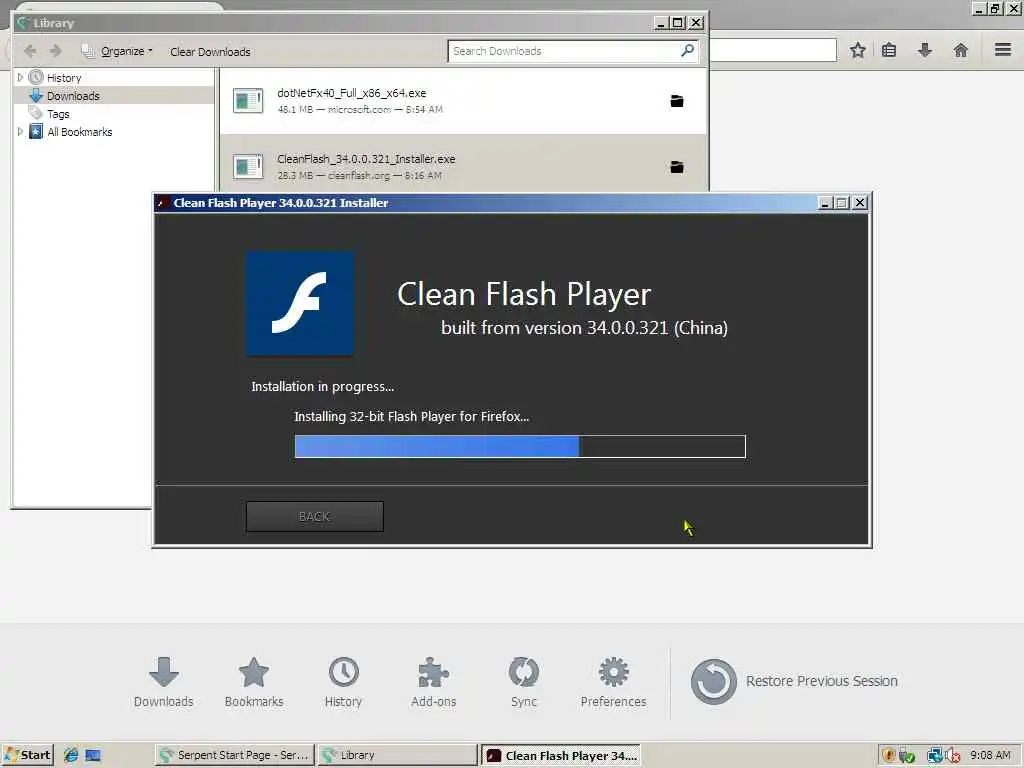Select dotNetFx40_Full_x86_x64.exe download entry
This screenshot has width=1024, height=768.
(462, 101)
